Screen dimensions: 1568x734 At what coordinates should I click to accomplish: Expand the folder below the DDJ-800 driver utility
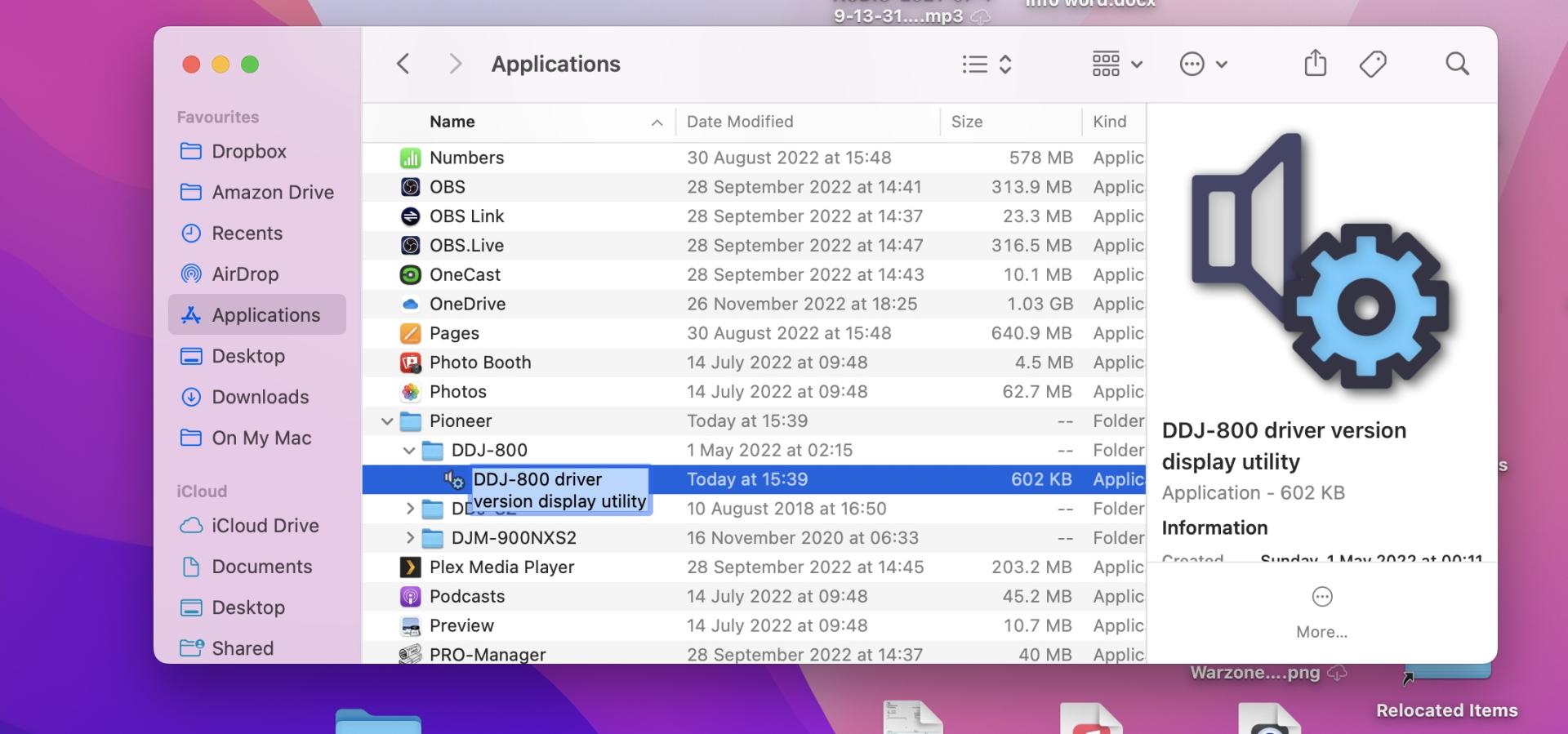410,509
